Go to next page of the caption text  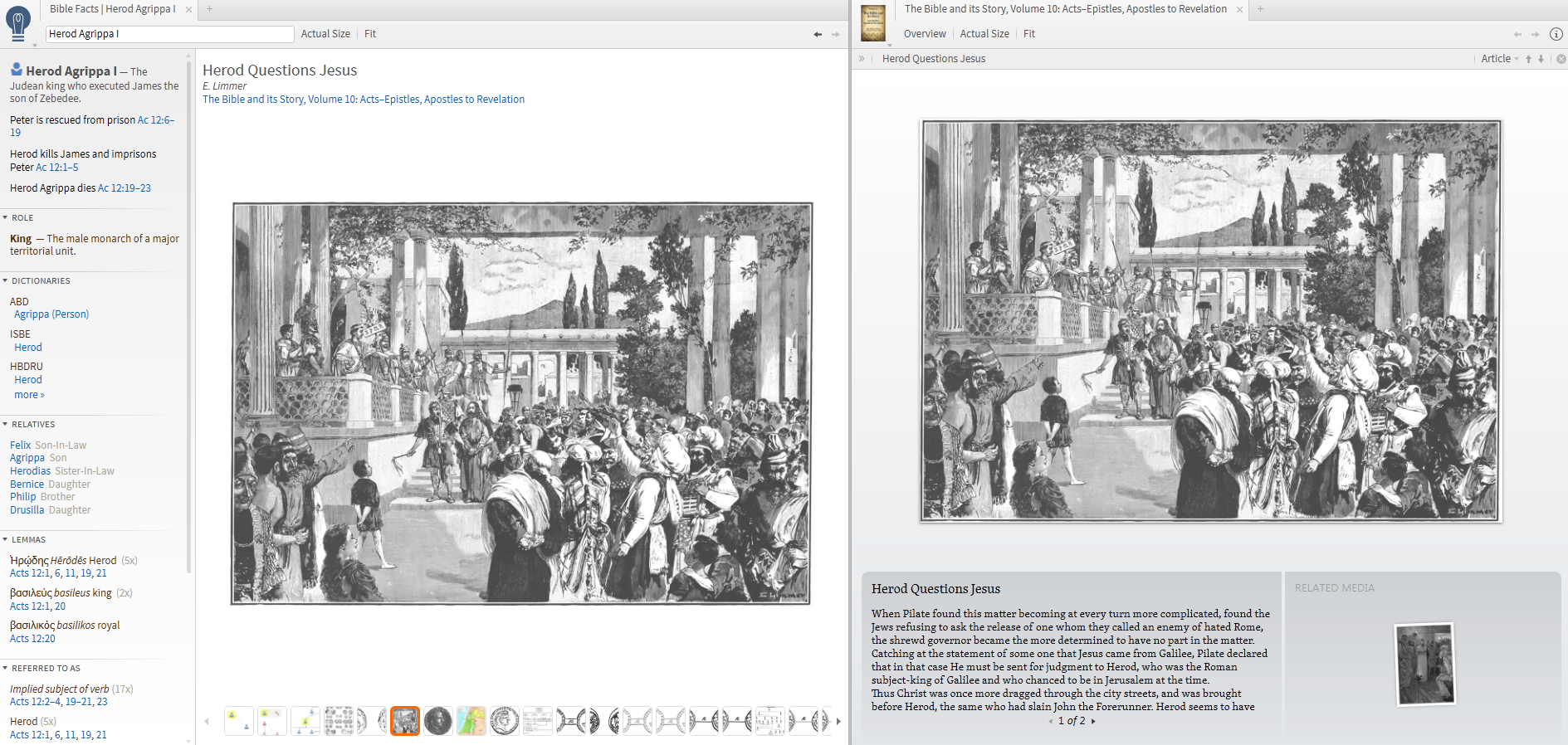1093,721
